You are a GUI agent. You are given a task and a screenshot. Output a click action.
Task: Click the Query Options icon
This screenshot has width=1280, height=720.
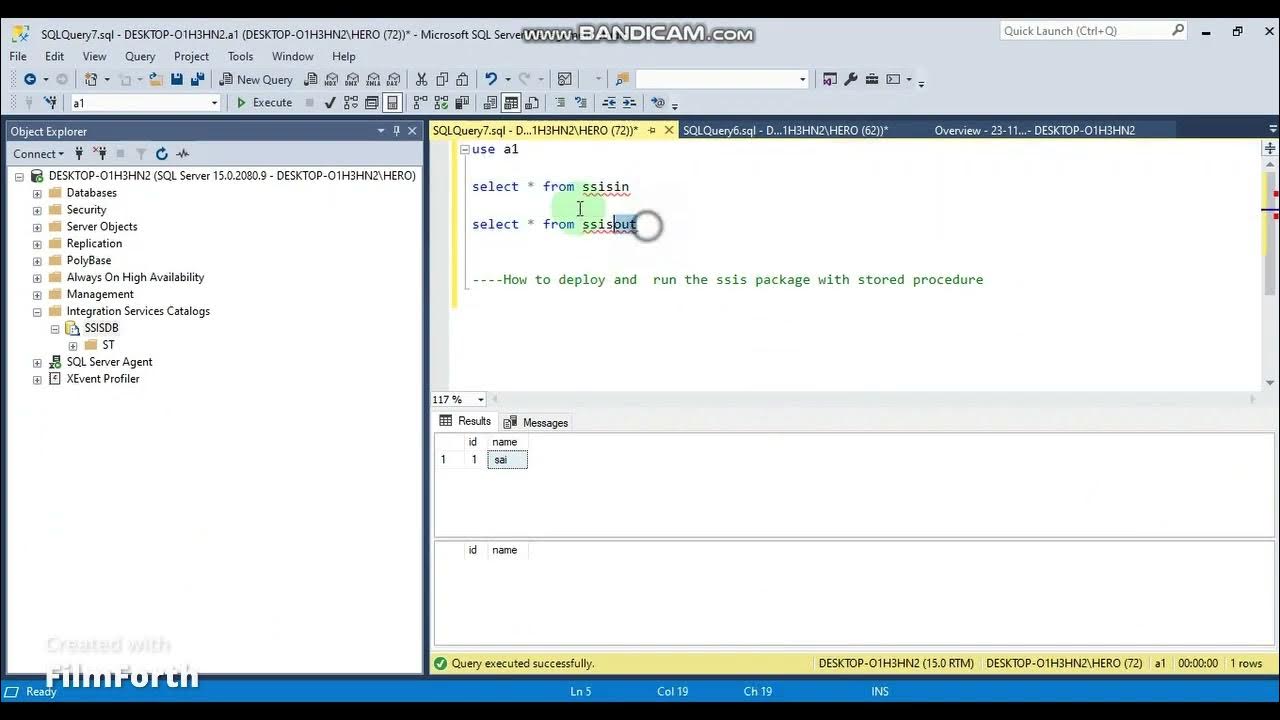(371, 102)
